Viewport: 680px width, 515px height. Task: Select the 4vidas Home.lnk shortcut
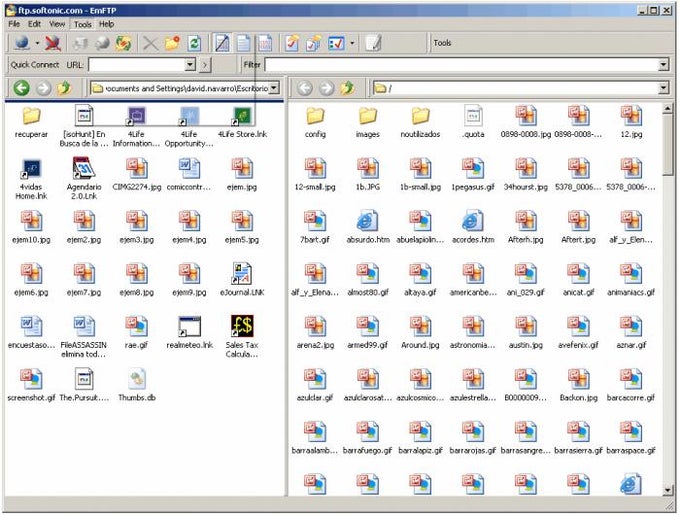coord(31,178)
